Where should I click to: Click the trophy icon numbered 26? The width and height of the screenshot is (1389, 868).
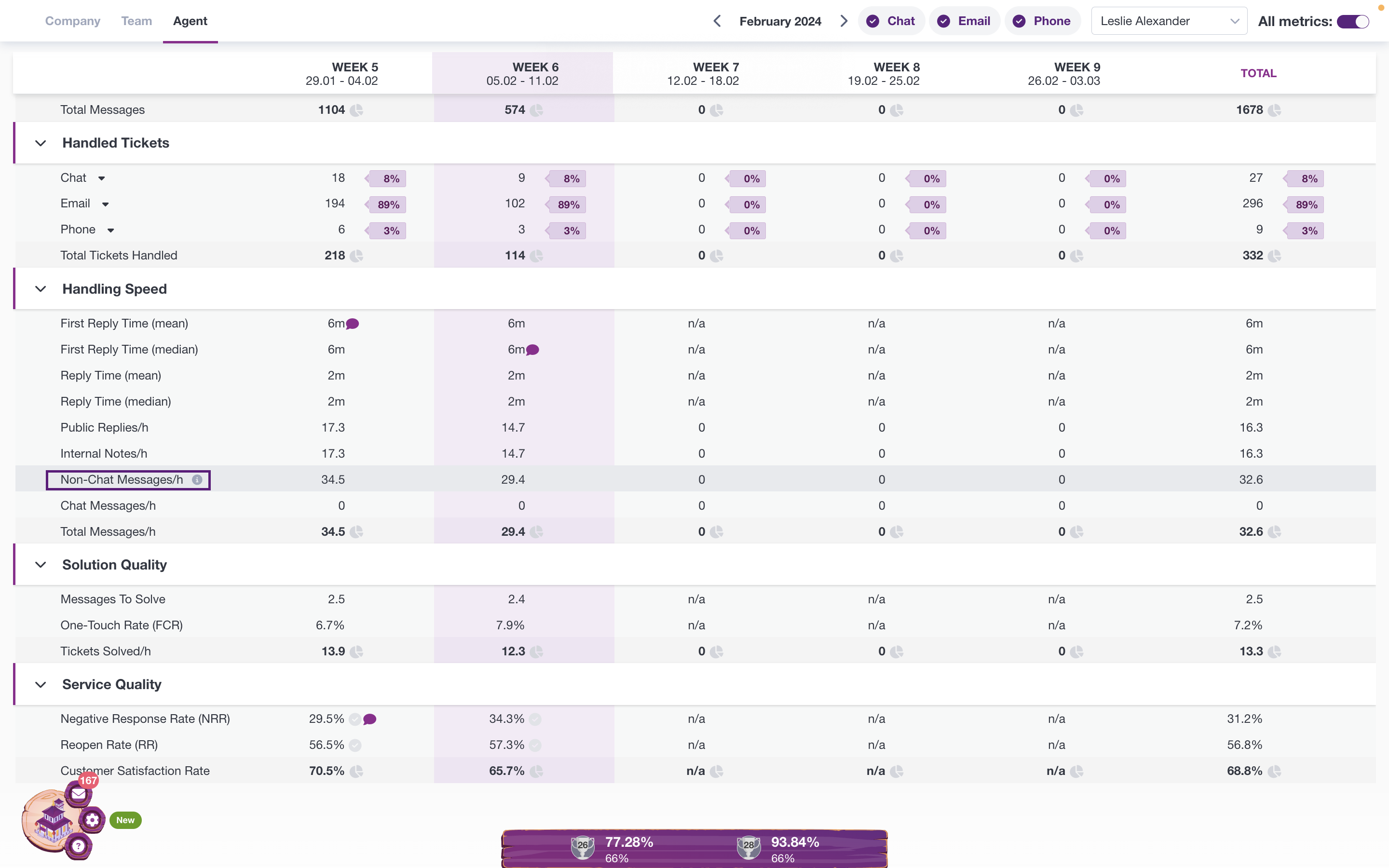point(582,846)
